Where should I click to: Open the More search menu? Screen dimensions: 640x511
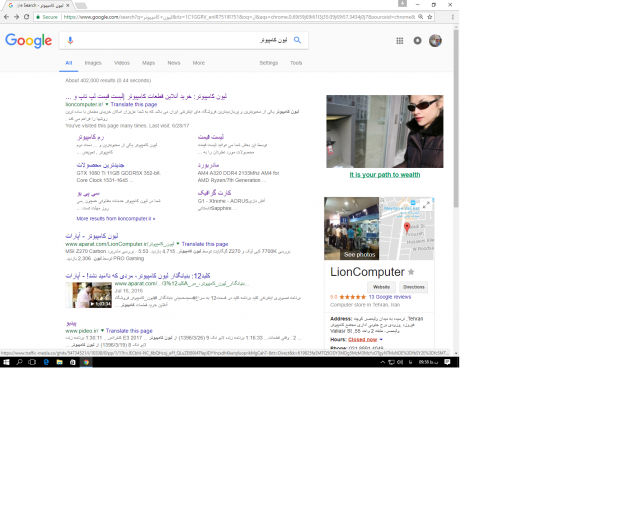[199, 63]
